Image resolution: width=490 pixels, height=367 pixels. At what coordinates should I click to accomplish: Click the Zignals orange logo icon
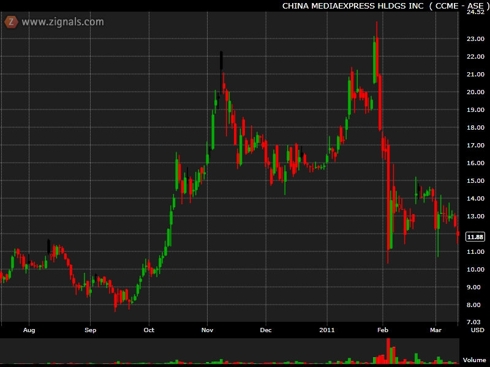click(11, 22)
